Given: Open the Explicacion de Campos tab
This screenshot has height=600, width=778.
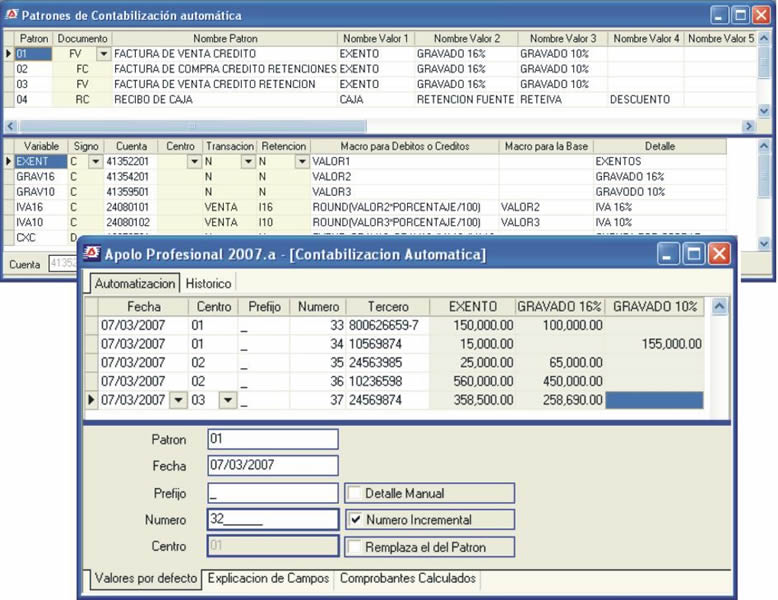Looking at the screenshot, I should [268, 578].
